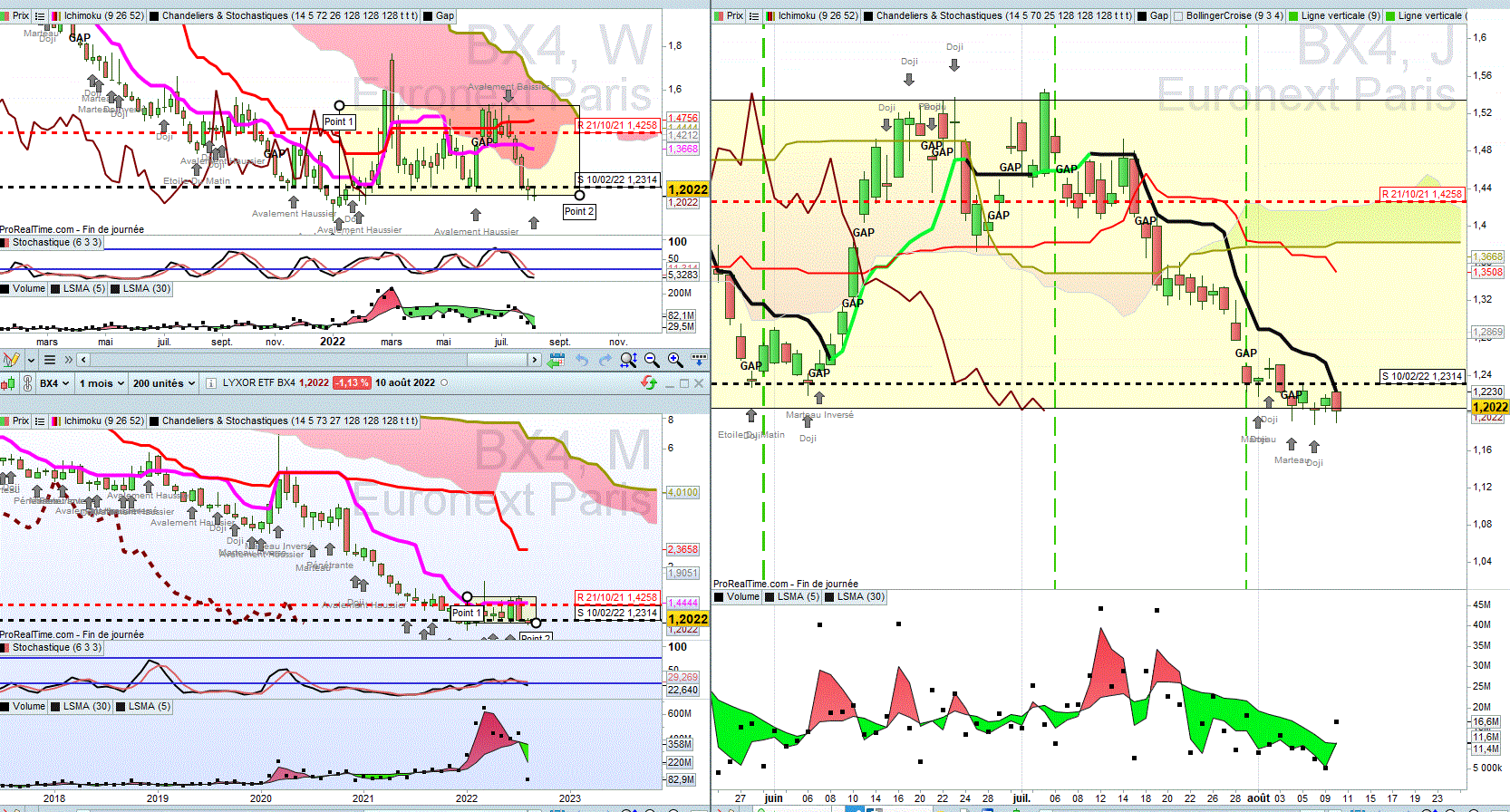Open the weekly chart indicator list icon
The width and height of the screenshot is (1510, 812).
40,15
